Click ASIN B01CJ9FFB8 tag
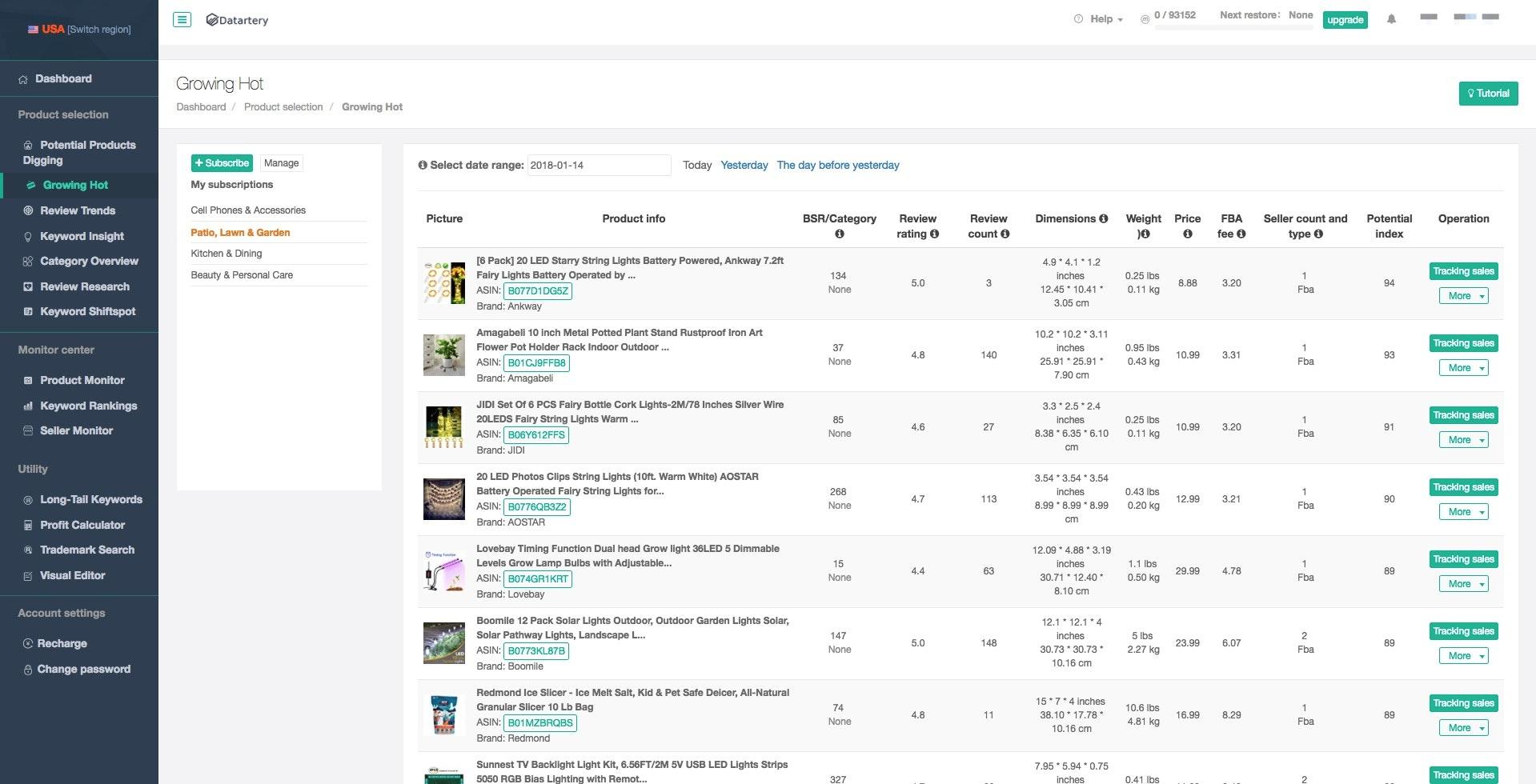The width and height of the screenshot is (1536, 784). pos(536,363)
